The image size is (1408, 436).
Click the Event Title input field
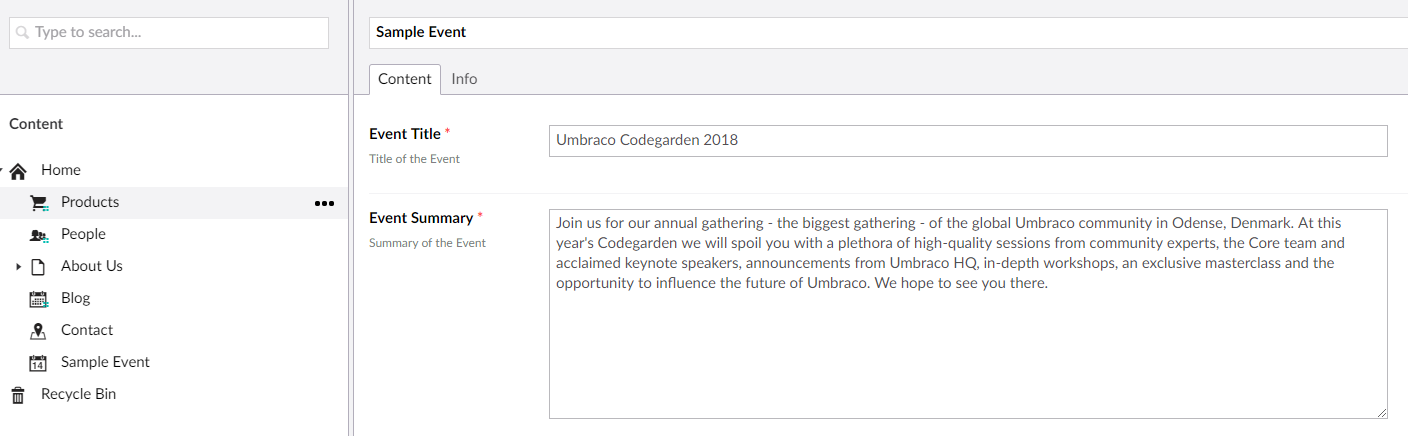coord(968,141)
